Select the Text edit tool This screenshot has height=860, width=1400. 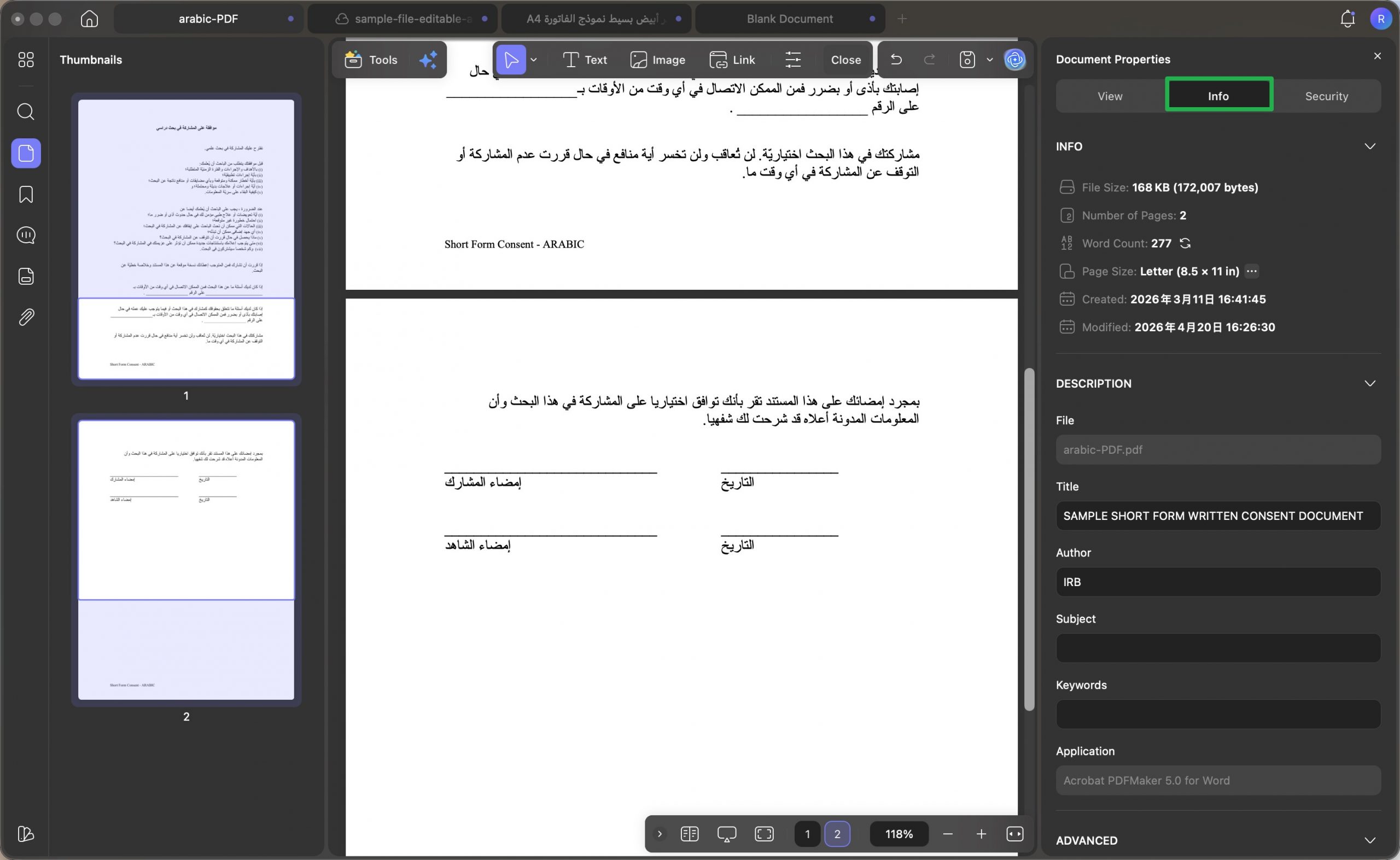(x=585, y=60)
